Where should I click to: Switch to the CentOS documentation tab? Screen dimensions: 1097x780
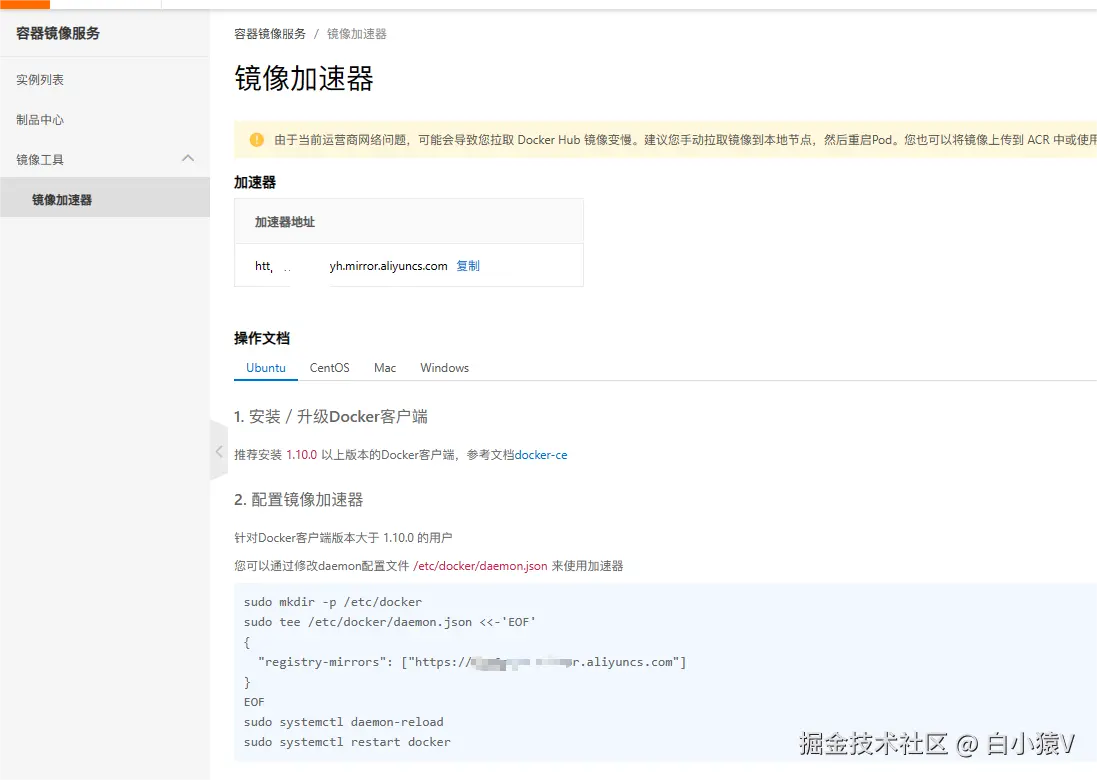coord(329,367)
